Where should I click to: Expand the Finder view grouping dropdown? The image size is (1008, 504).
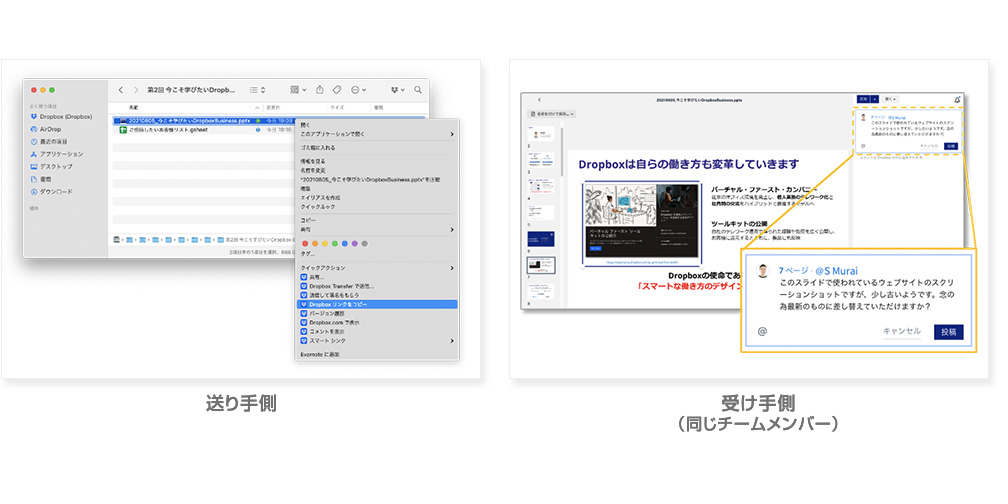click(x=297, y=89)
